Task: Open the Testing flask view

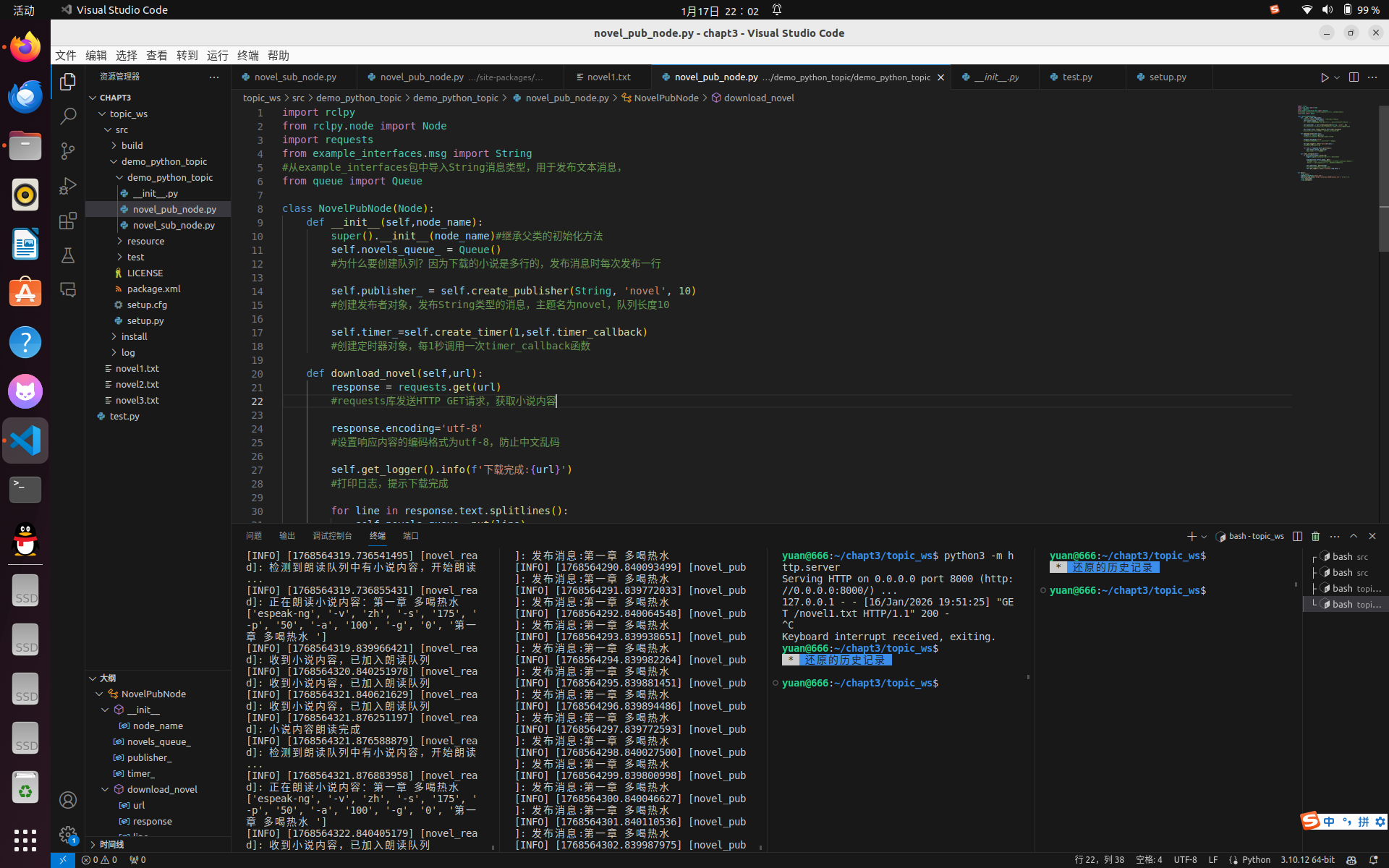Action: click(x=68, y=255)
